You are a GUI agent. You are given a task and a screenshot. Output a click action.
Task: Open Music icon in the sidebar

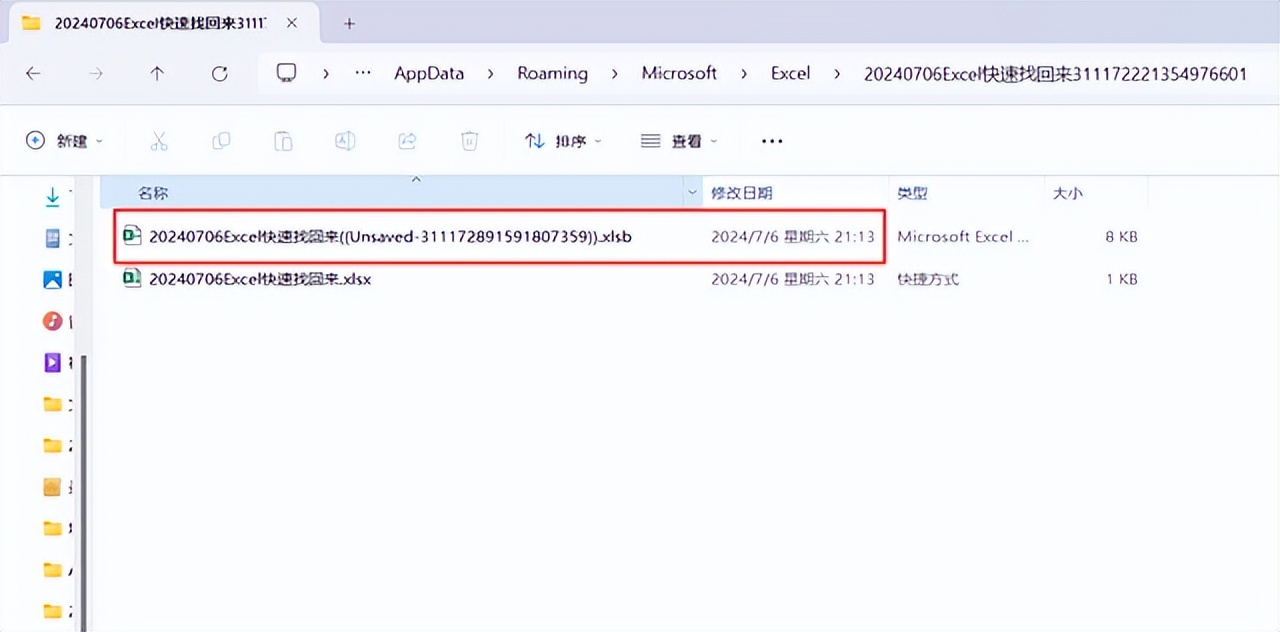click(x=53, y=321)
